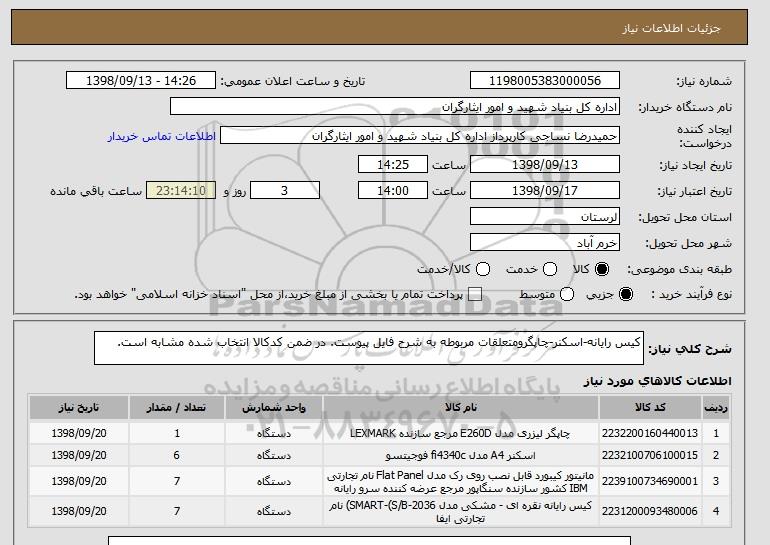Viewport: 770px width, 545px height.
Task: Click creation time field 14:25
Action: coord(393,164)
